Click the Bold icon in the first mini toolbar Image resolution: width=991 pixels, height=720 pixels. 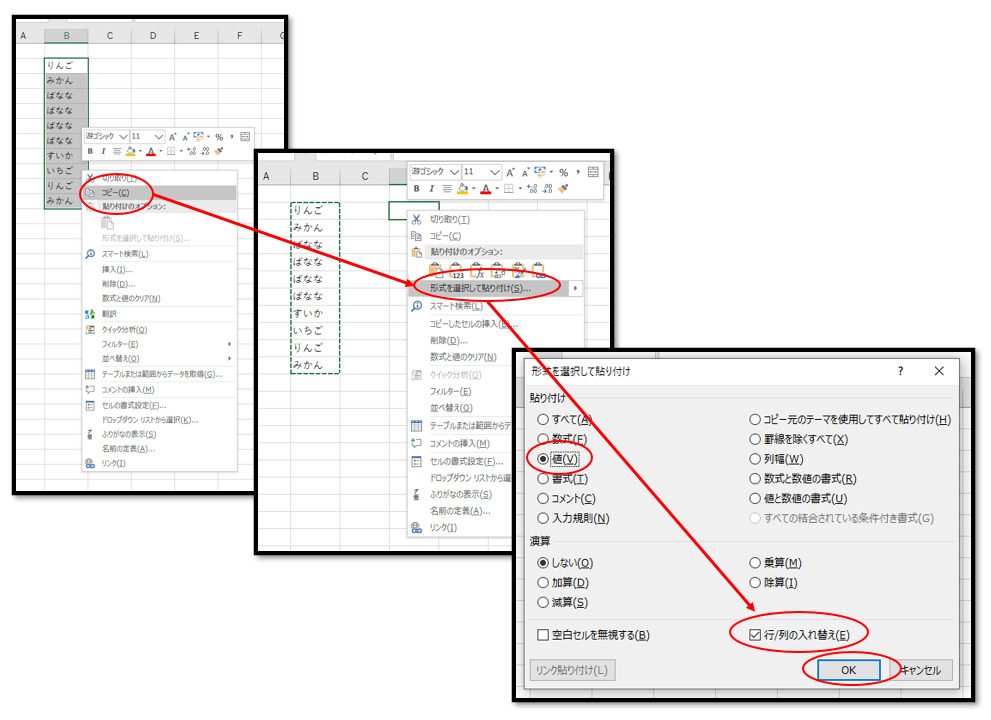click(90, 152)
